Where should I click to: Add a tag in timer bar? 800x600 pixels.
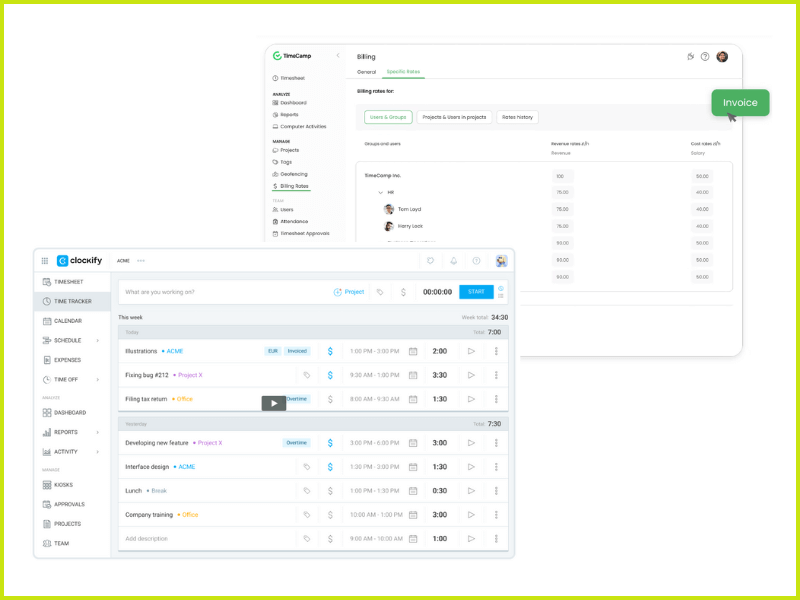point(380,292)
